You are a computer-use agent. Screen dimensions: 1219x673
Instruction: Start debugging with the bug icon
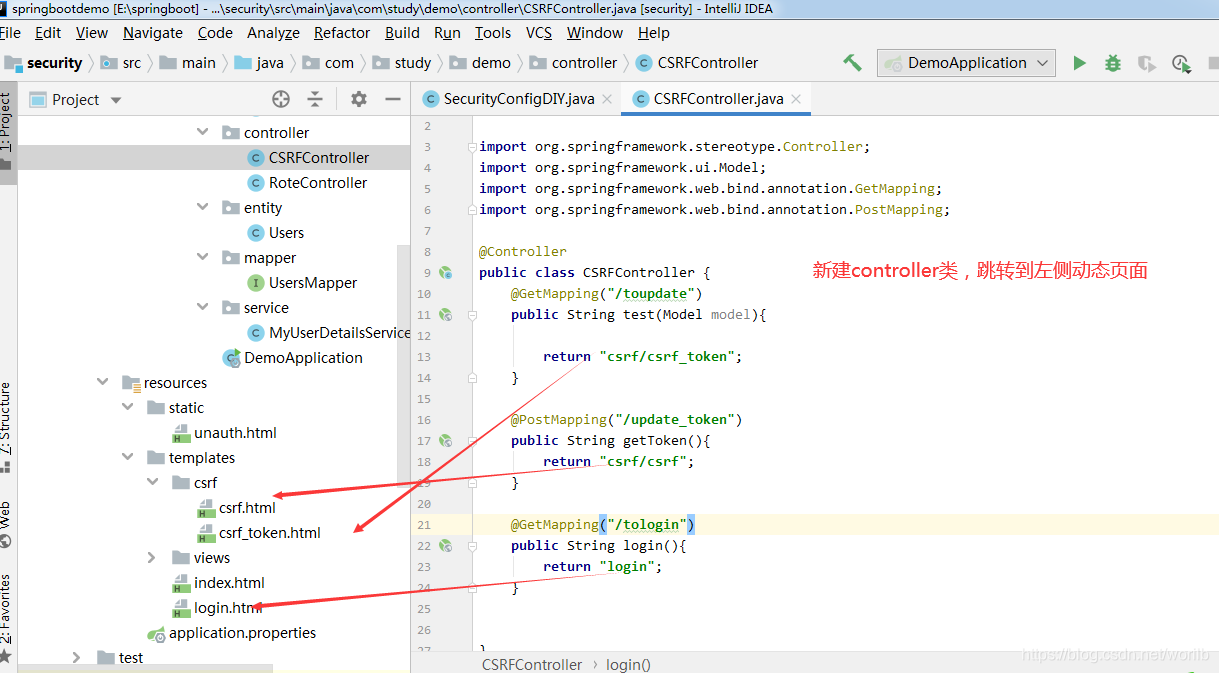click(x=1113, y=63)
